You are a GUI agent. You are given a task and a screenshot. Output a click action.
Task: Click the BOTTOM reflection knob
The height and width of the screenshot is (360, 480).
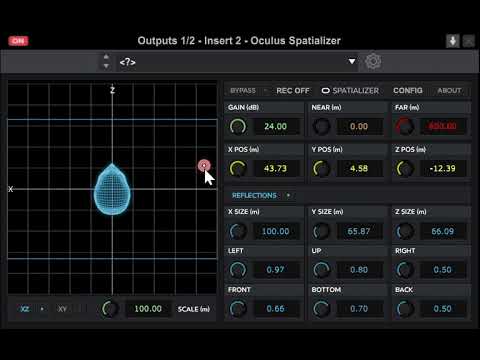[321, 309]
